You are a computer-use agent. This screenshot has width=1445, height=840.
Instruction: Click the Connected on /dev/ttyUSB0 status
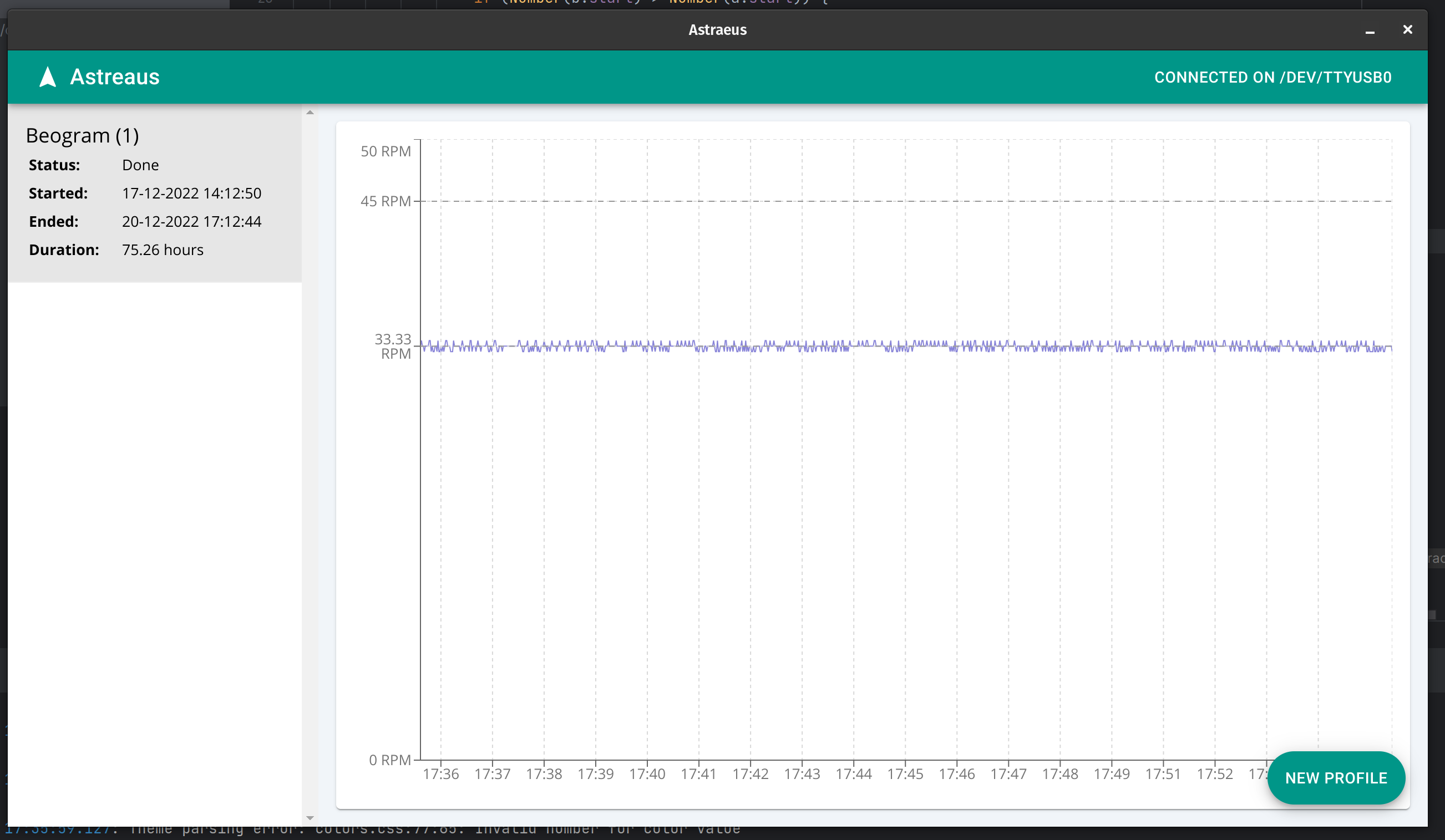(x=1273, y=78)
